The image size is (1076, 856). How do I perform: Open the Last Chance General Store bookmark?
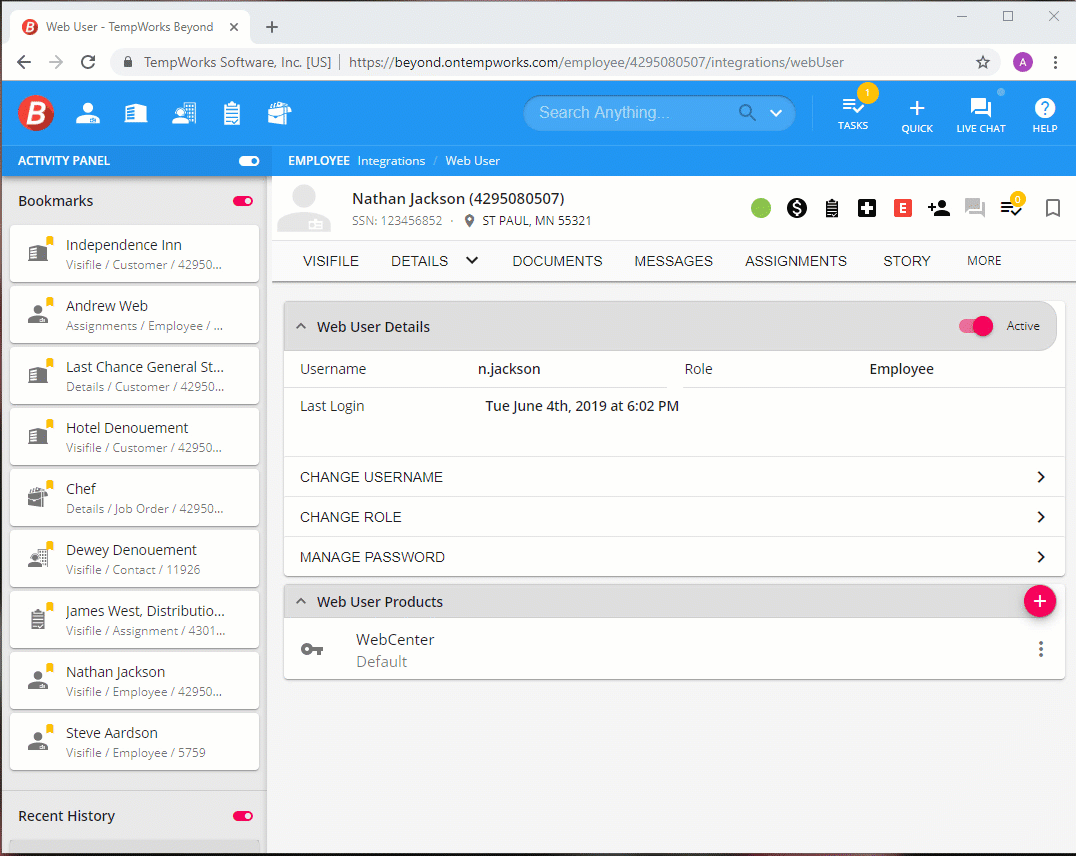click(x=134, y=376)
